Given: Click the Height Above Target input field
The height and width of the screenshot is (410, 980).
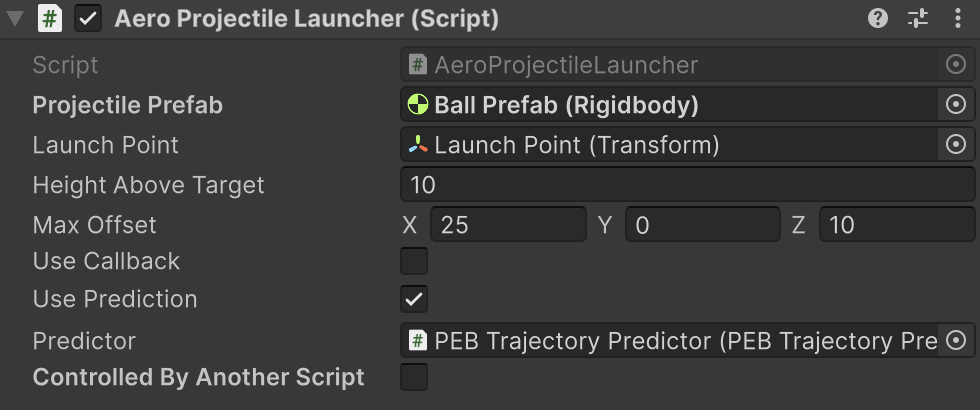Looking at the screenshot, I should coord(686,185).
